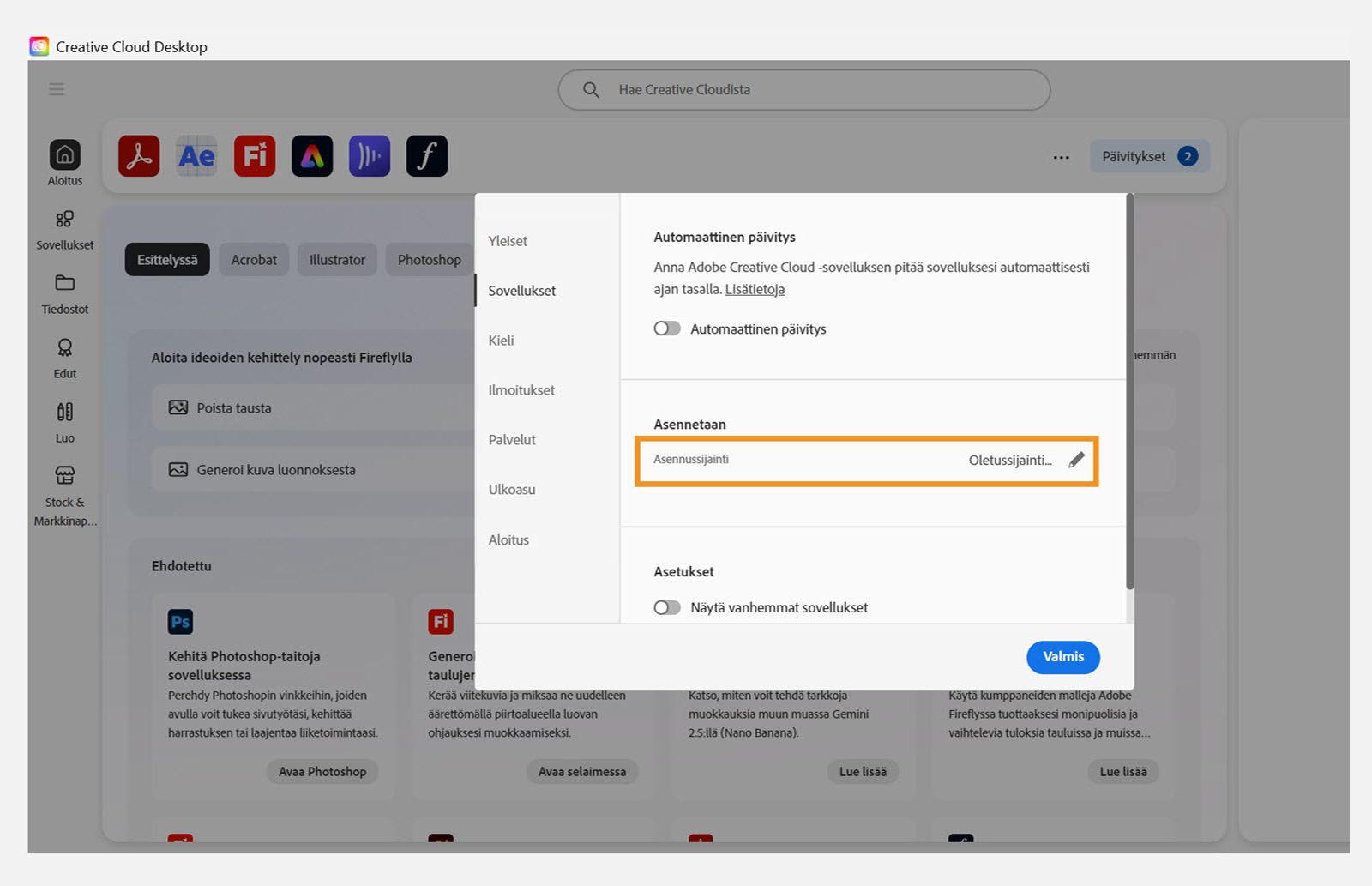
Task: Open the Aloitus home sidebar icon
Action: [64, 155]
